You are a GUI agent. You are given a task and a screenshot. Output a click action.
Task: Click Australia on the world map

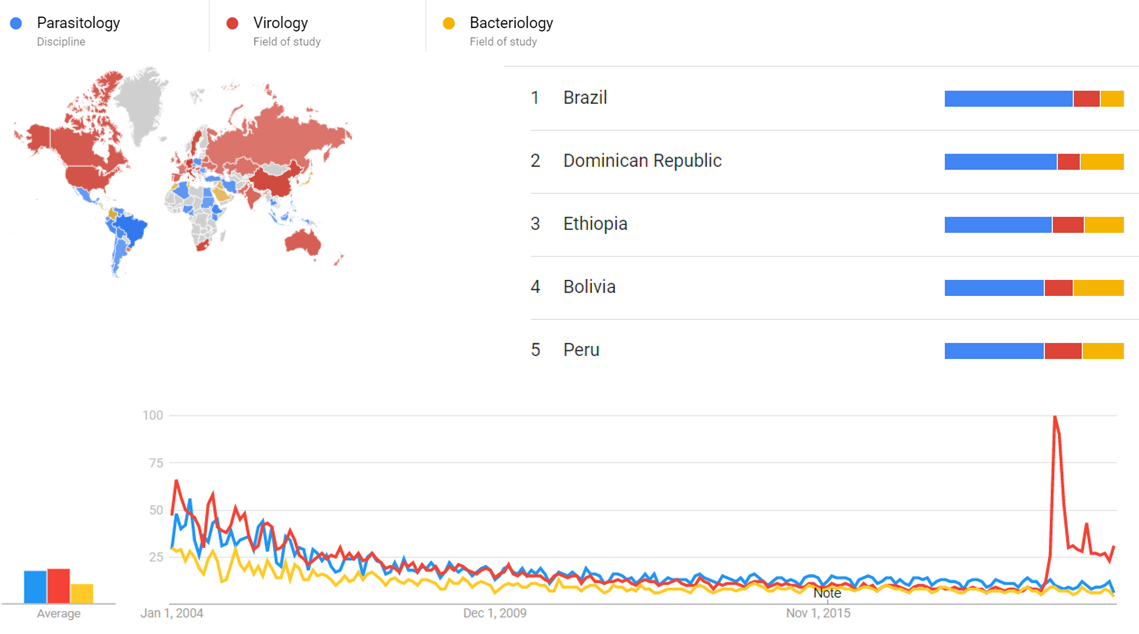313,239
